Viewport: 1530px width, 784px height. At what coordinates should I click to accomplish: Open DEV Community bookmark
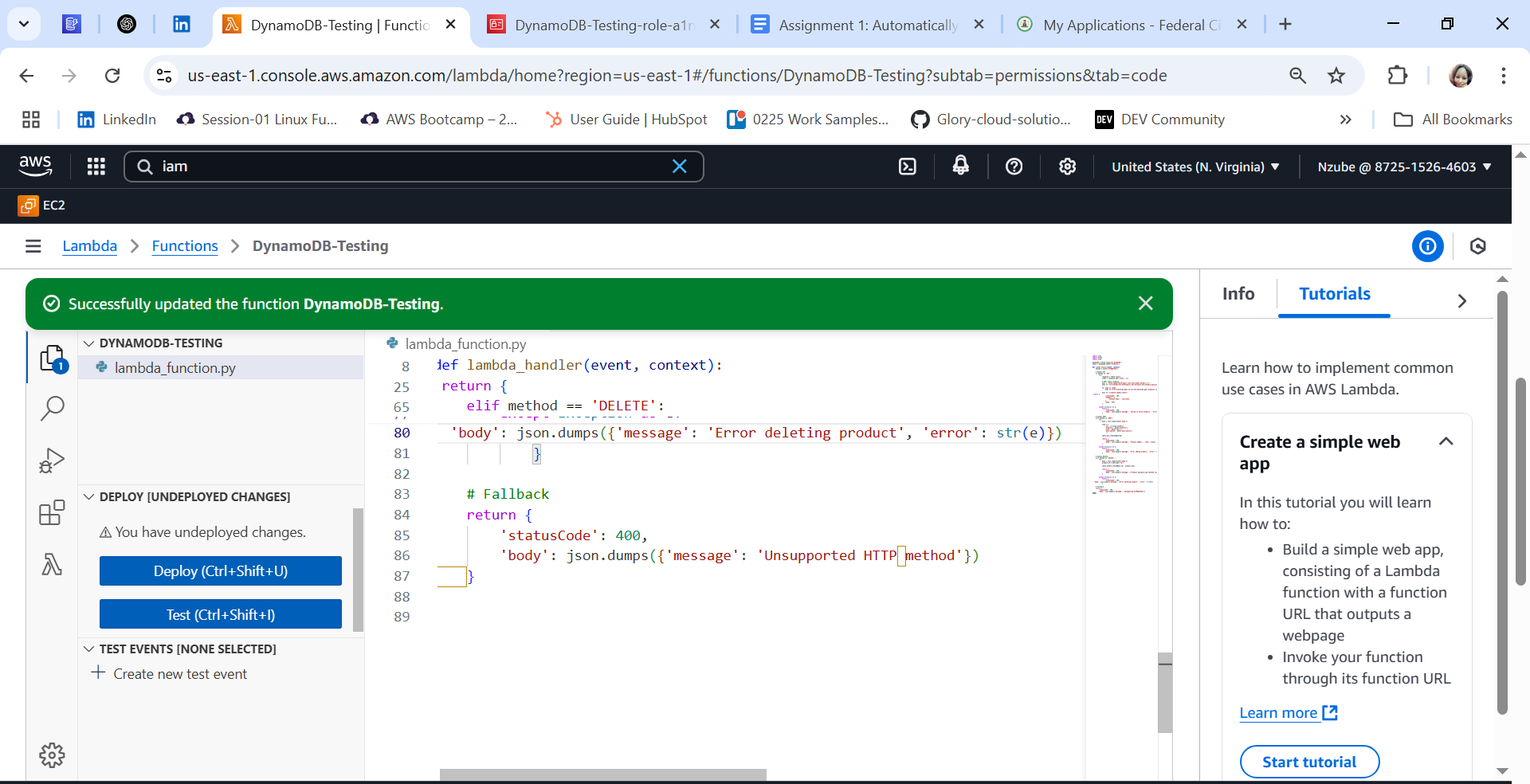point(1160,120)
